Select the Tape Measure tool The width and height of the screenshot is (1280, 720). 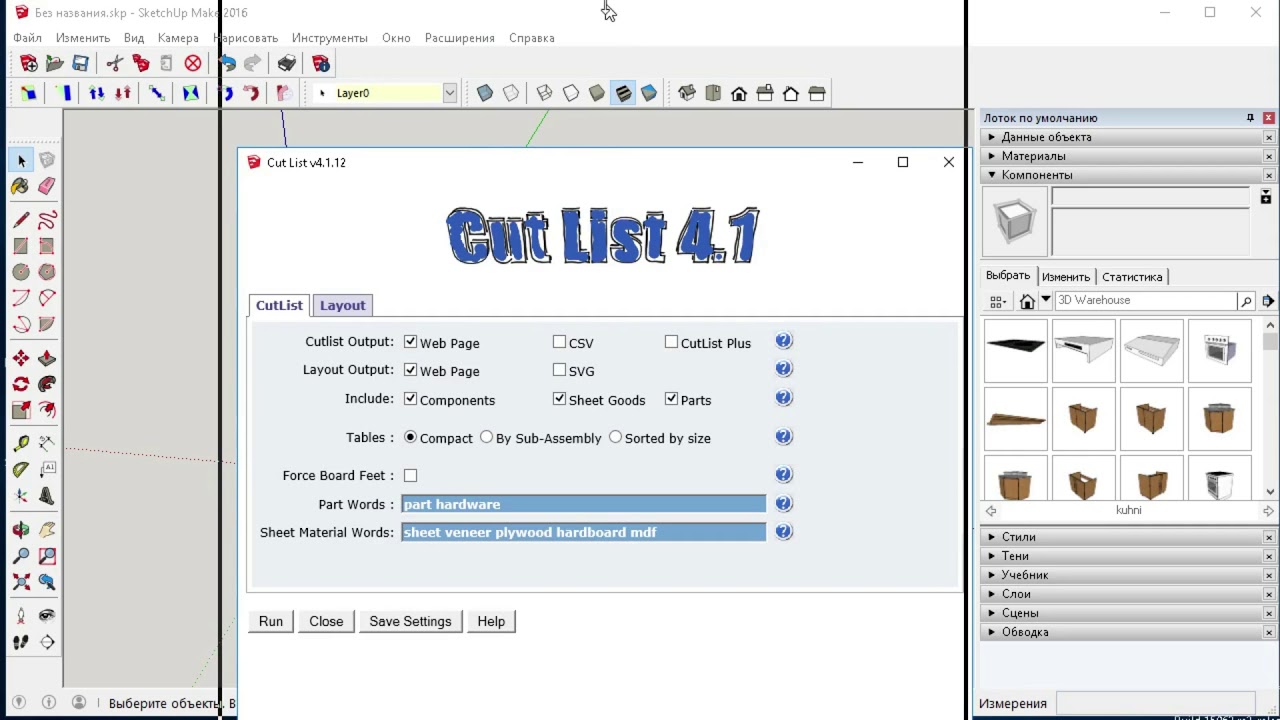click(21, 444)
